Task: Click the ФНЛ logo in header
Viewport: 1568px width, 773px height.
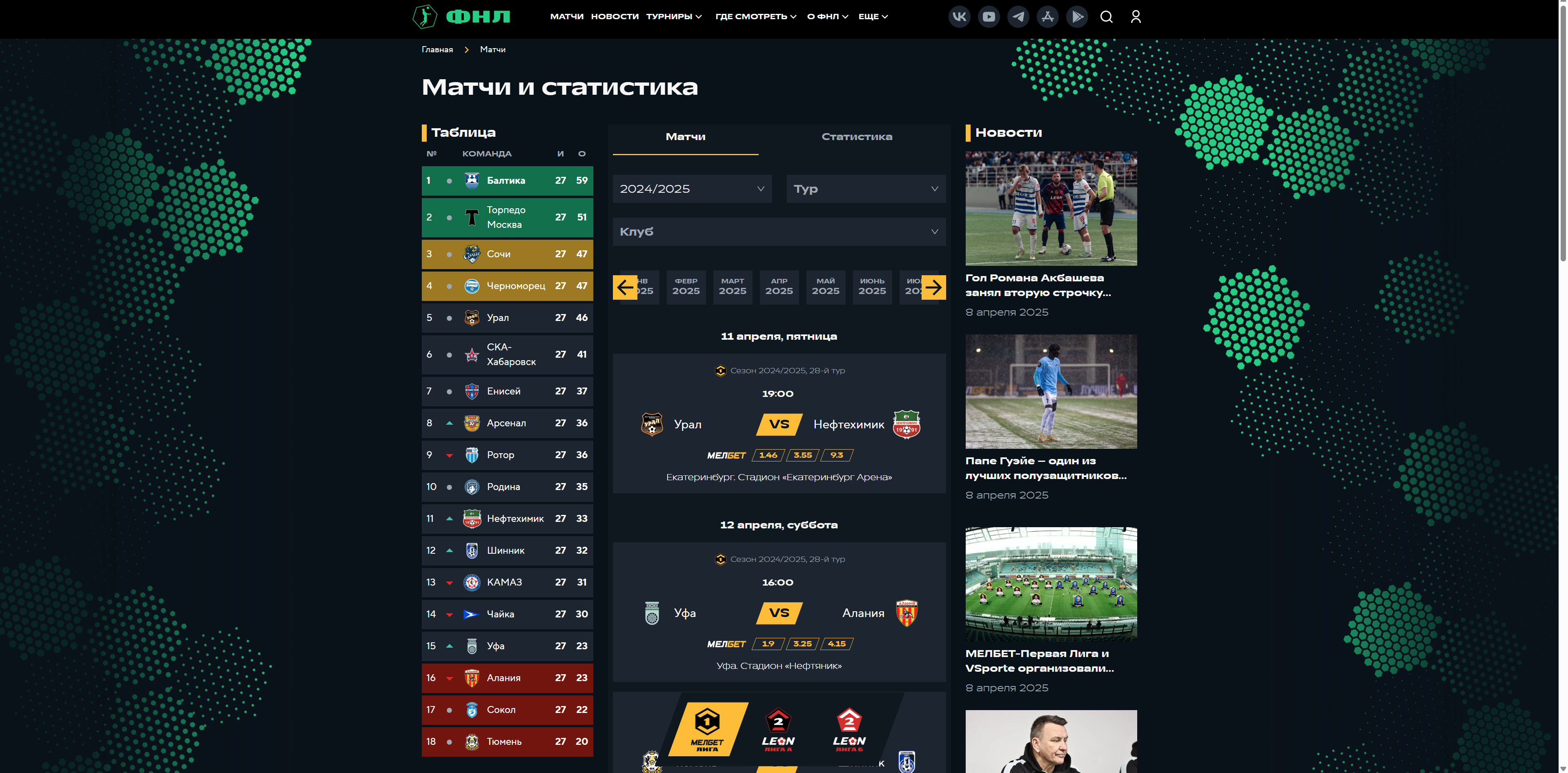Action: [x=461, y=16]
